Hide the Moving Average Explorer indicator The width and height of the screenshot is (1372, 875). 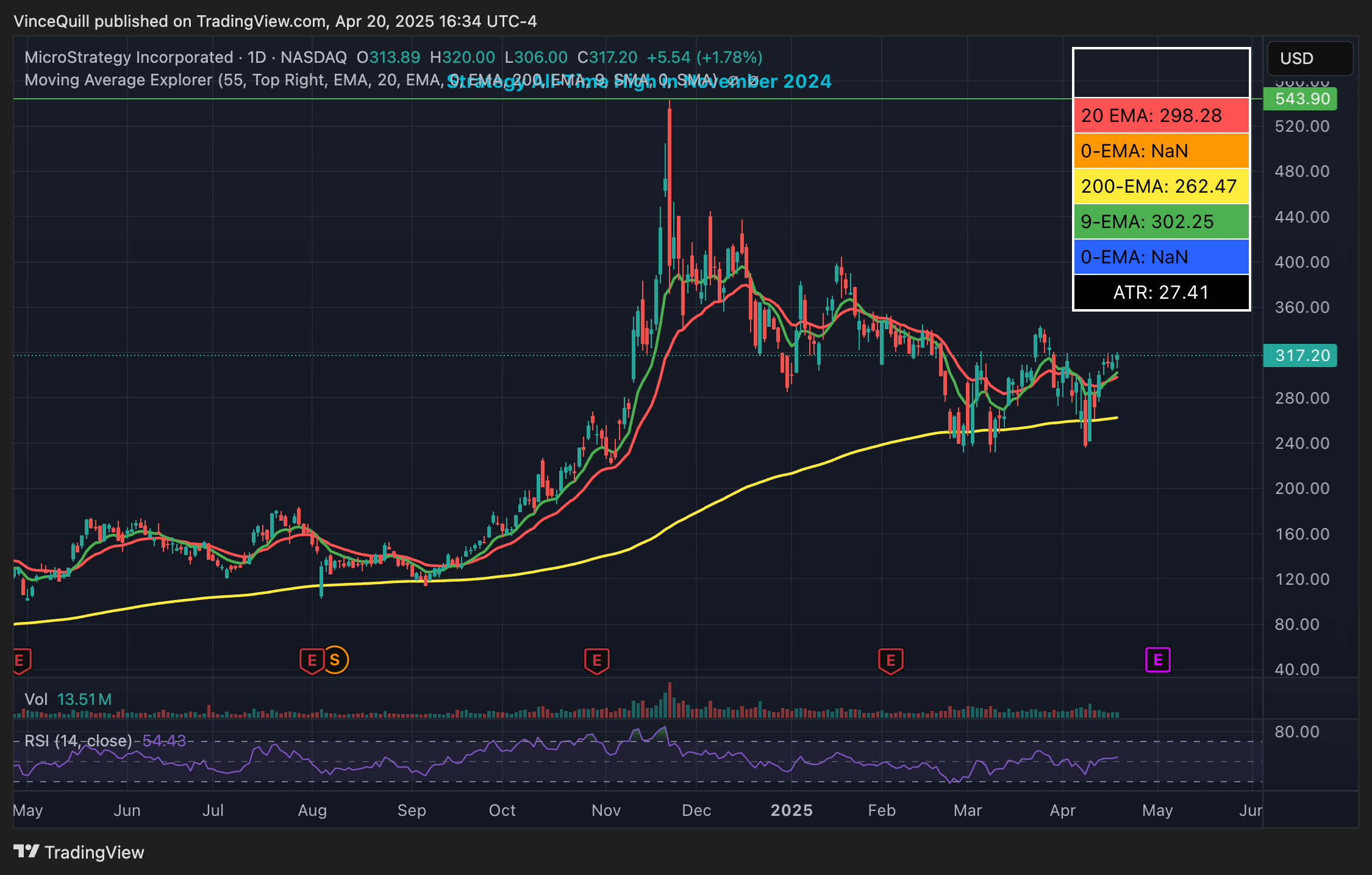733,80
